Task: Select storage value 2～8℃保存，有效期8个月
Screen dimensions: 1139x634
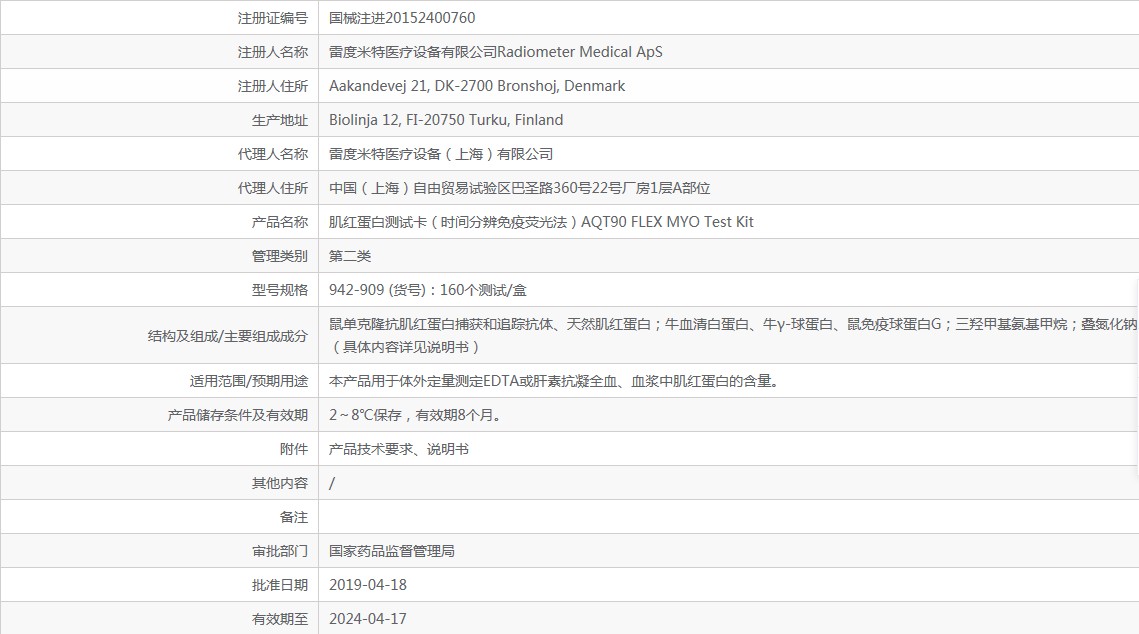Action: 415,415
